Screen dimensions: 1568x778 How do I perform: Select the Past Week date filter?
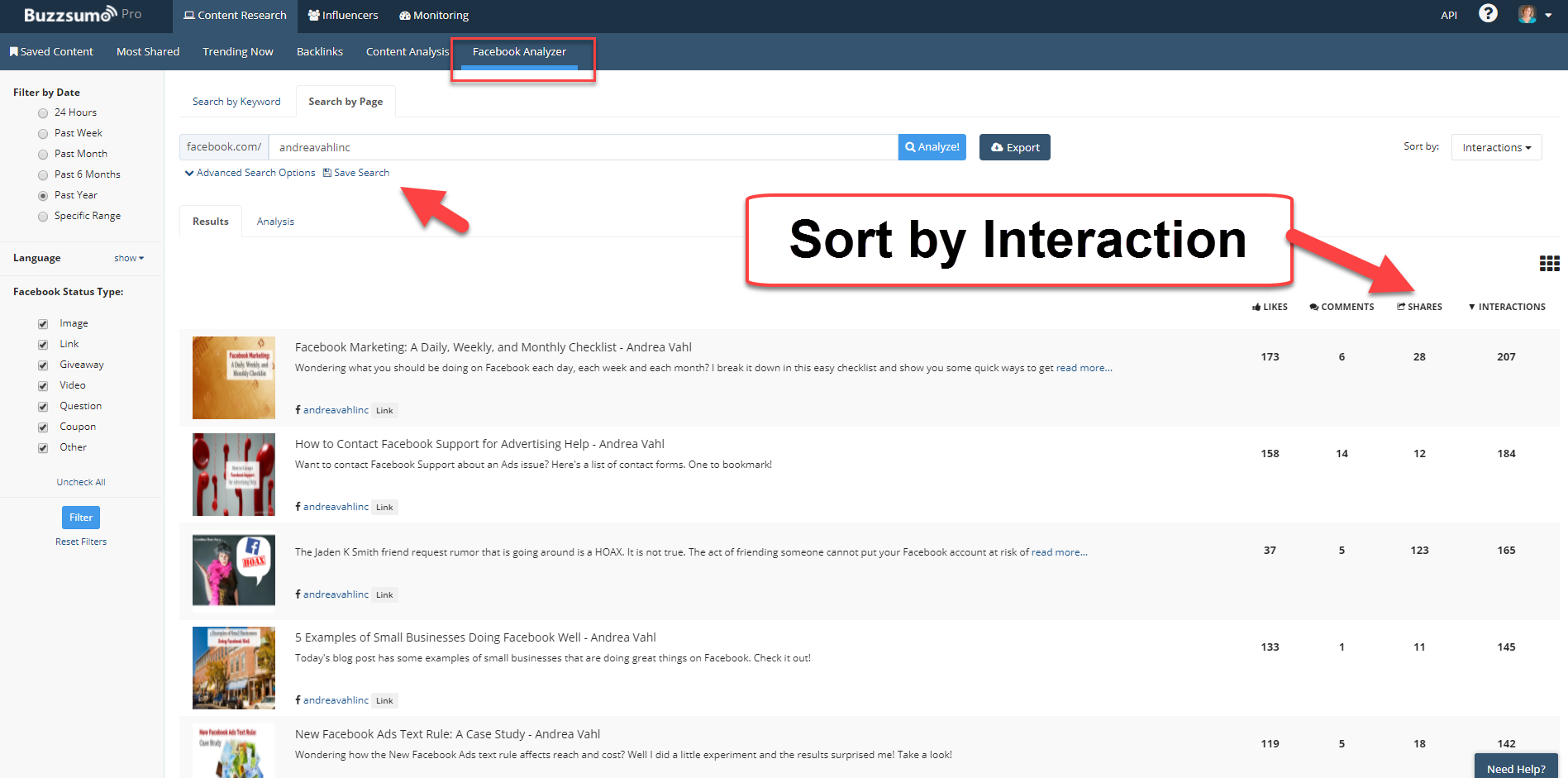pos(43,134)
